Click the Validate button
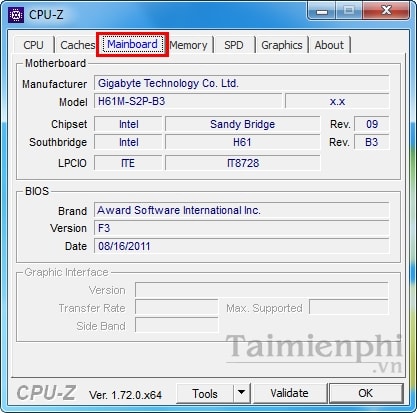This screenshot has height=413, width=417. click(x=289, y=393)
